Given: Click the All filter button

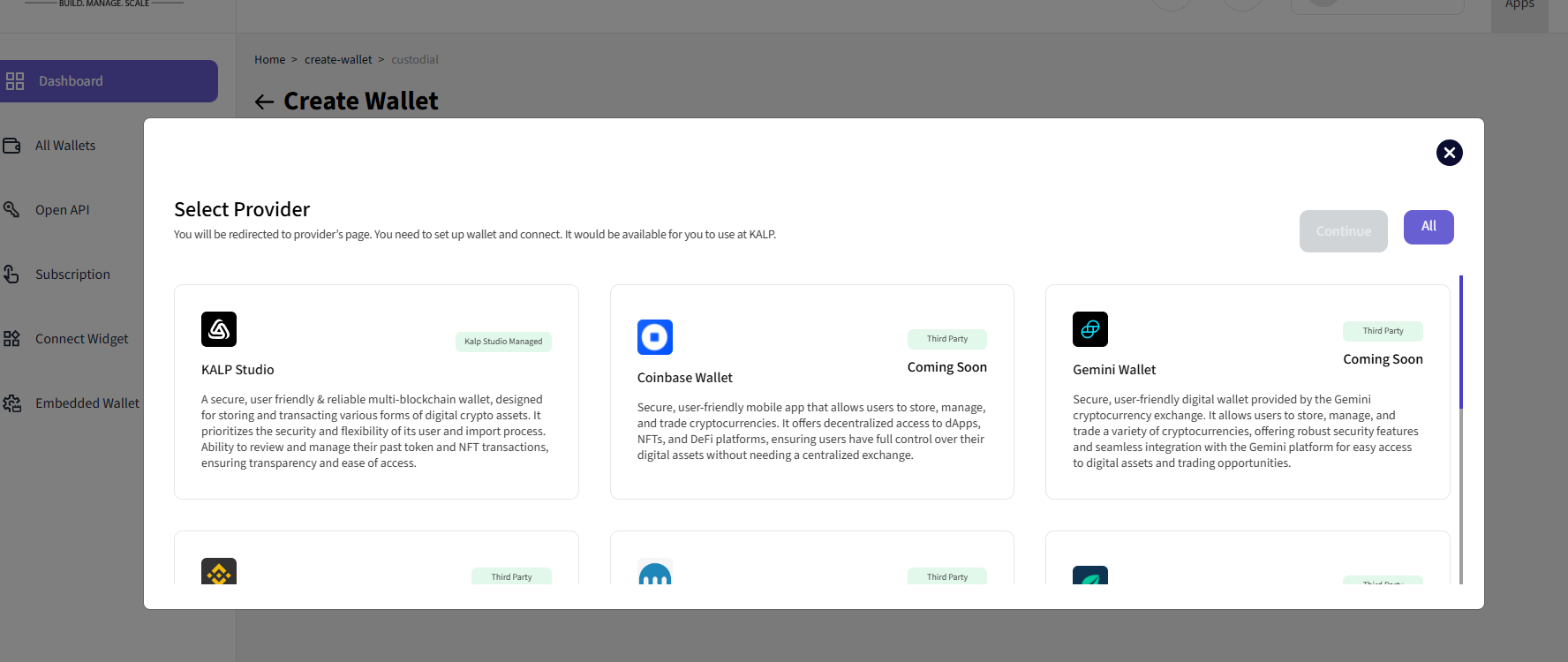Looking at the screenshot, I should (1429, 227).
